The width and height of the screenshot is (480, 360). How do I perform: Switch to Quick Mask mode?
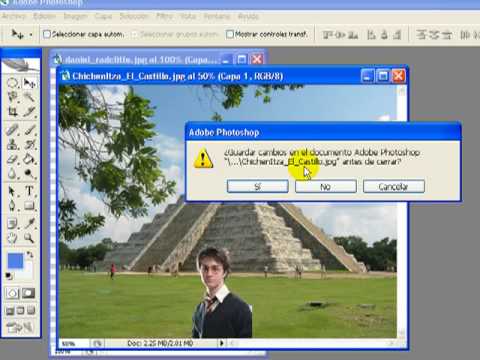pyautogui.click(x=29, y=293)
